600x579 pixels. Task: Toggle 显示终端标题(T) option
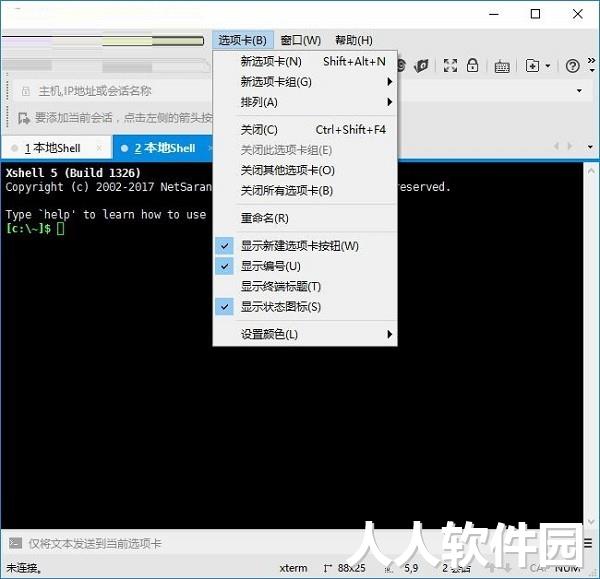point(305,286)
